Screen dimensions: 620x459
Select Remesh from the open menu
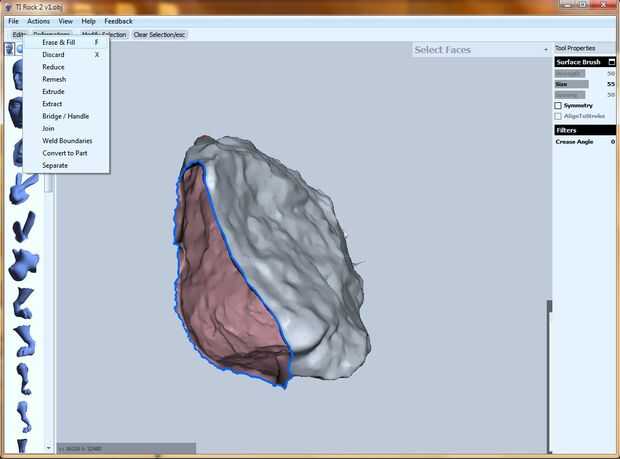(x=54, y=79)
